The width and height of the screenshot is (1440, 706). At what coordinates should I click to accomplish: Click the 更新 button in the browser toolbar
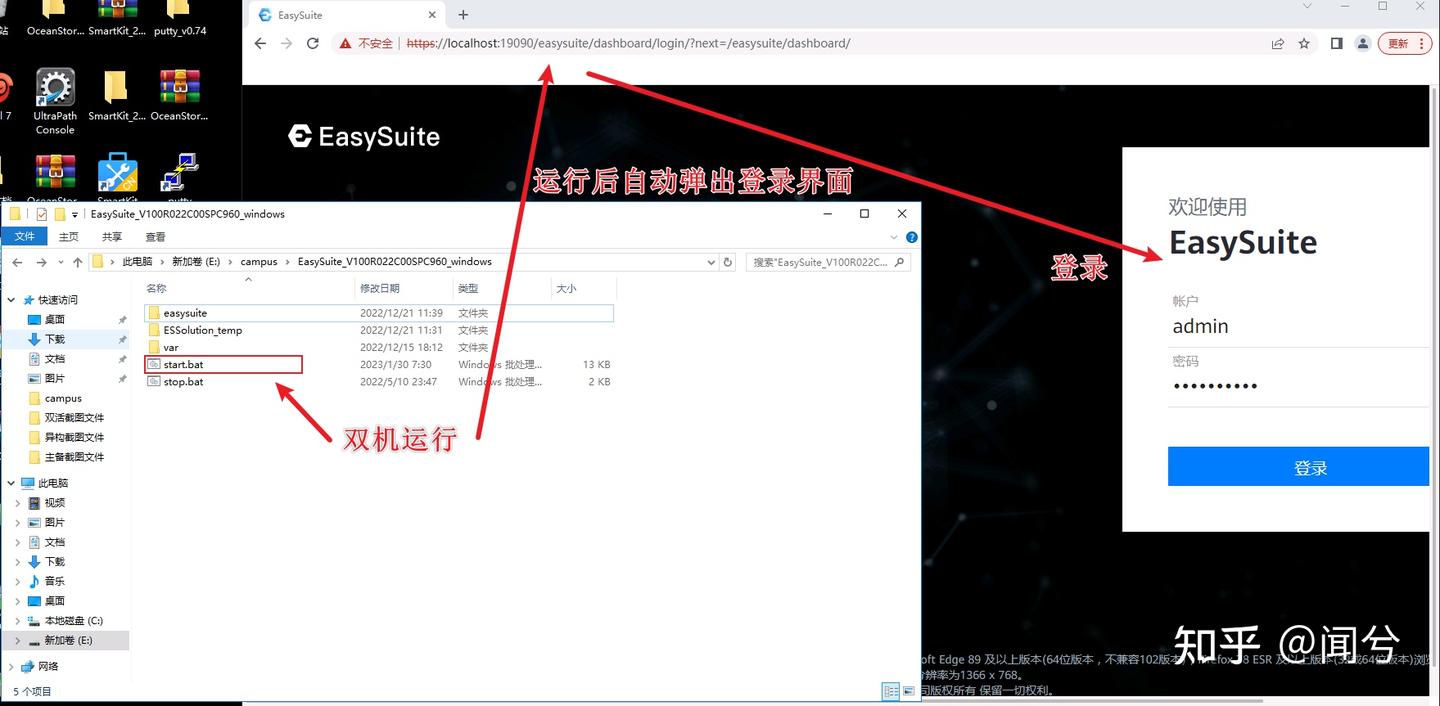pos(1399,43)
